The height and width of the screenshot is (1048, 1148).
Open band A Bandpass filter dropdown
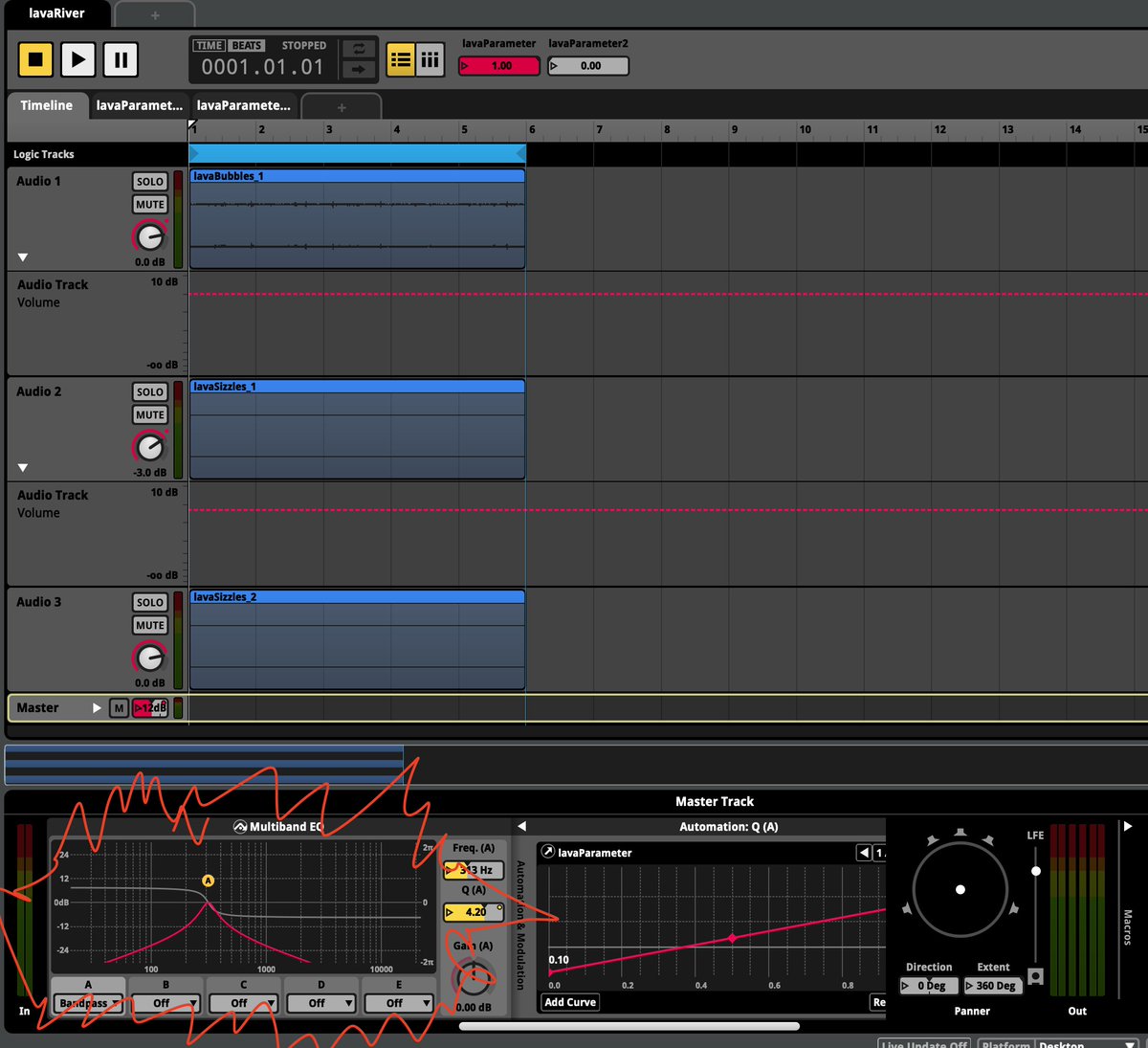(x=88, y=1003)
